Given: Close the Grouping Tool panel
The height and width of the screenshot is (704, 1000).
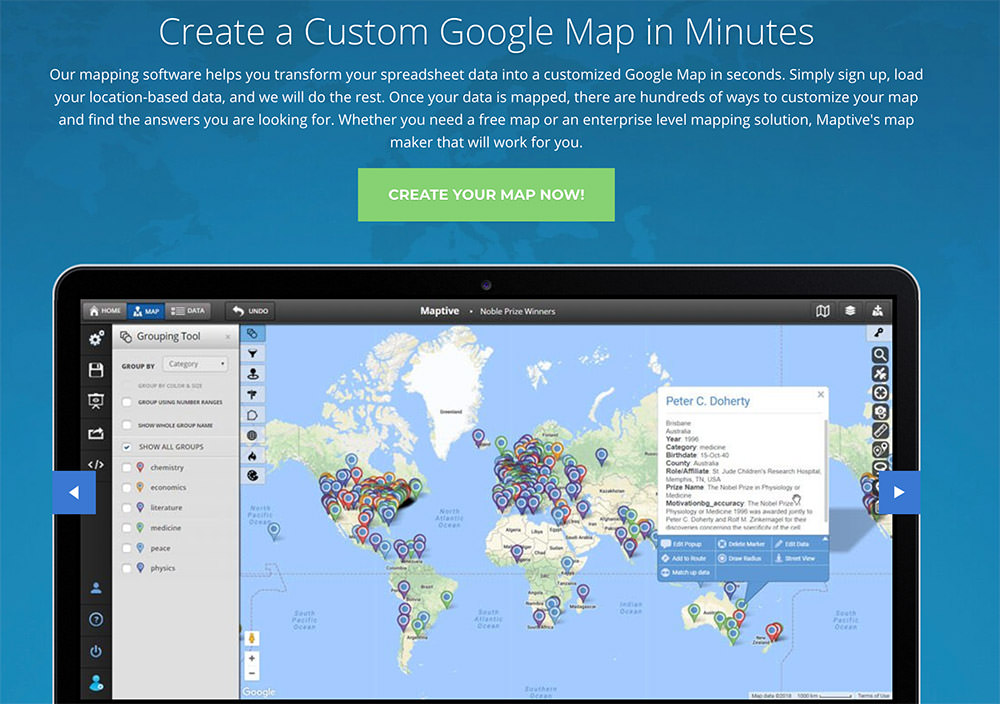Looking at the screenshot, I should (x=228, y=337).
